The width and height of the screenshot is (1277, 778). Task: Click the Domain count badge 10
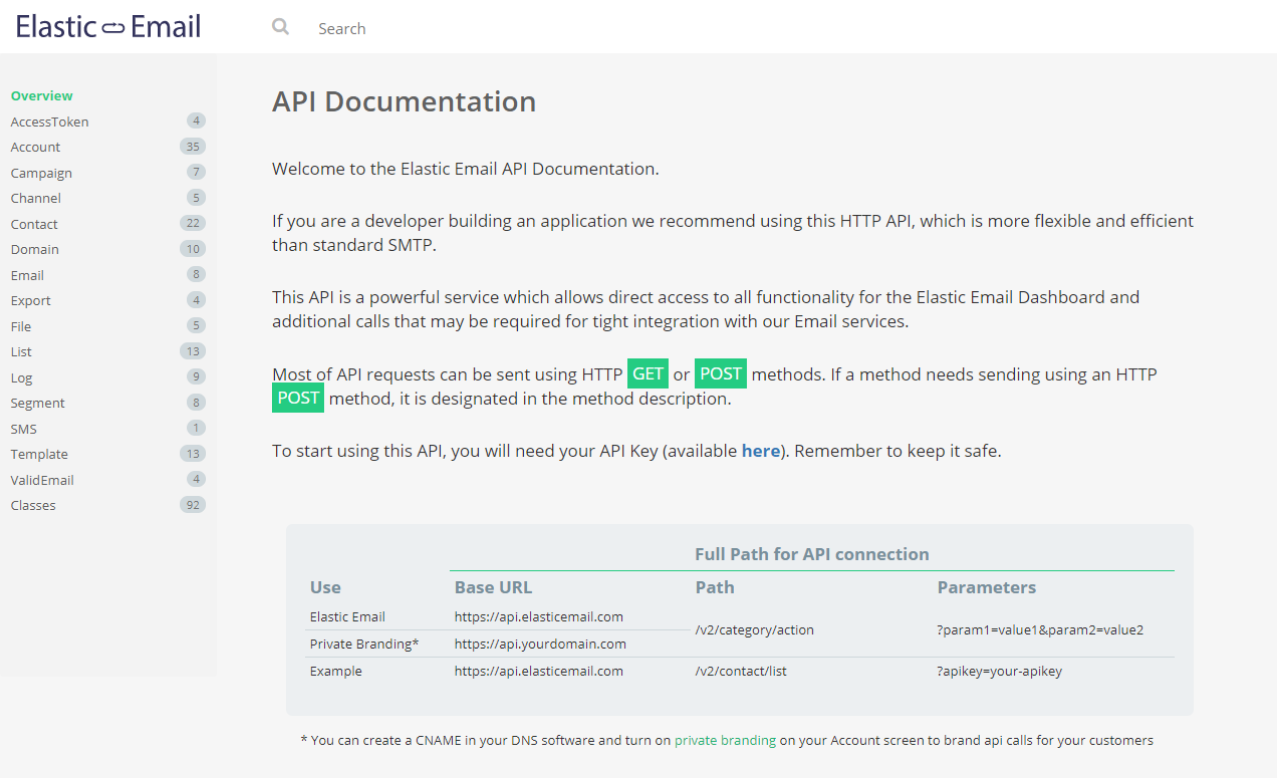pos(193,249)
